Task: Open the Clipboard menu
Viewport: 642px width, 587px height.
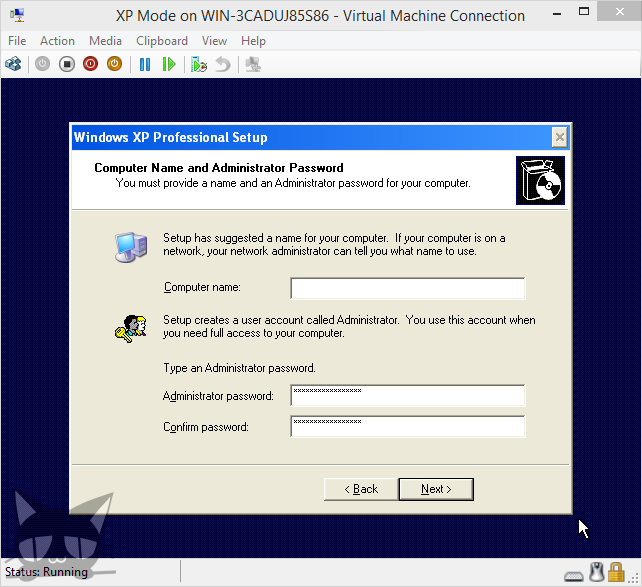Action: [162, 41]
